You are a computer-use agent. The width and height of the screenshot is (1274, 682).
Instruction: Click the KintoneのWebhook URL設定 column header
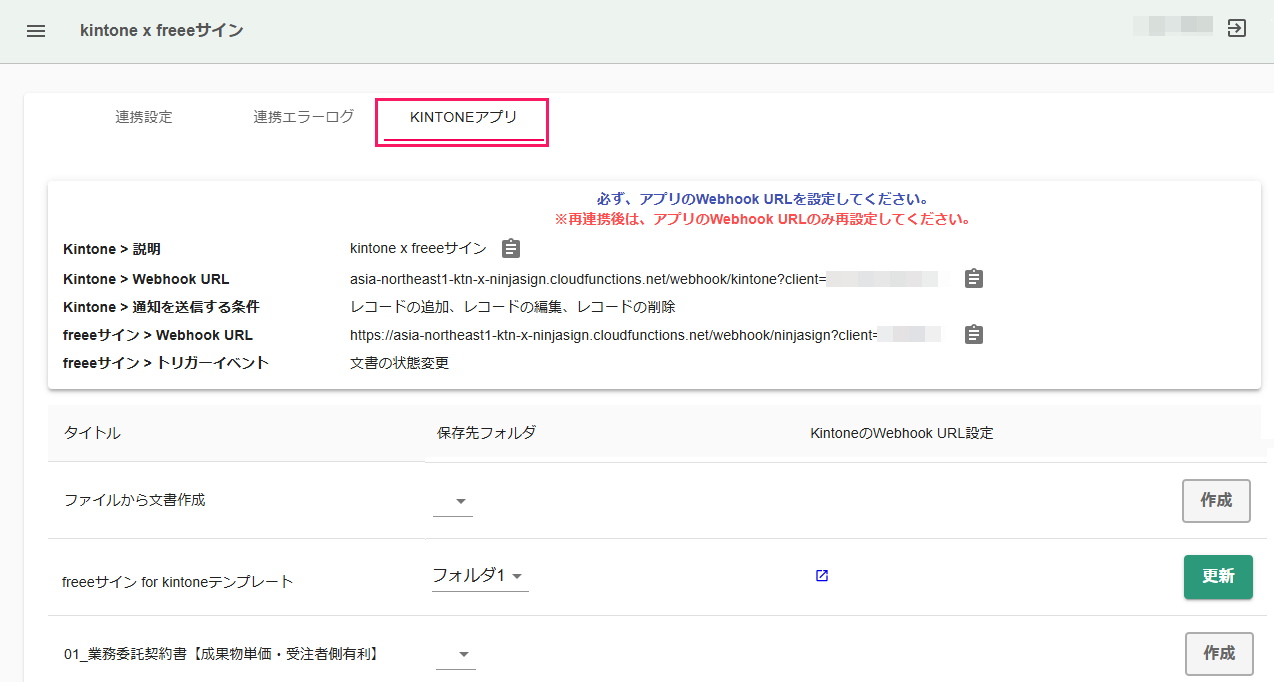[x=902, y=433]
